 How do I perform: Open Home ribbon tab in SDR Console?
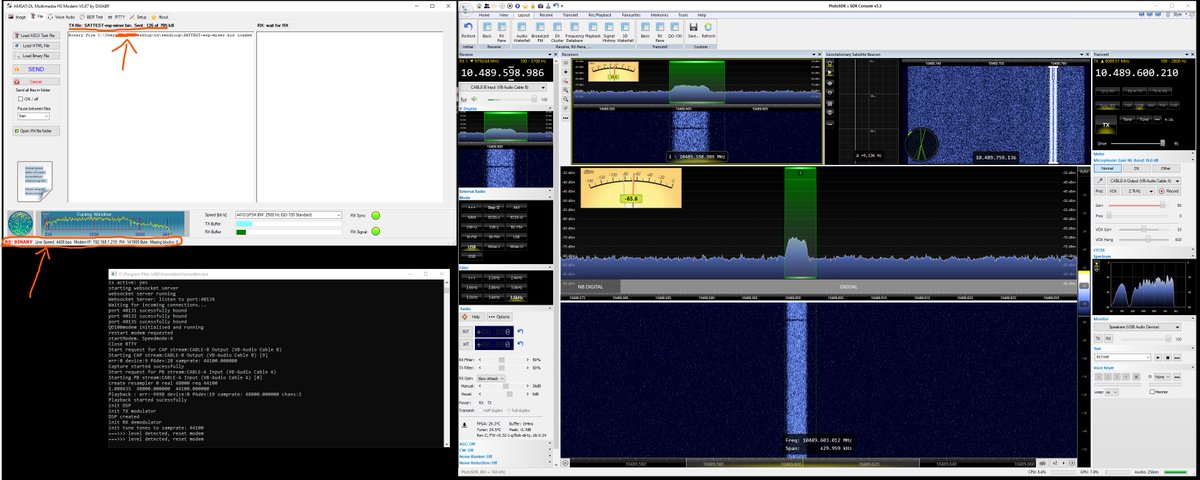pyautogui.click(x=484, y=15)
